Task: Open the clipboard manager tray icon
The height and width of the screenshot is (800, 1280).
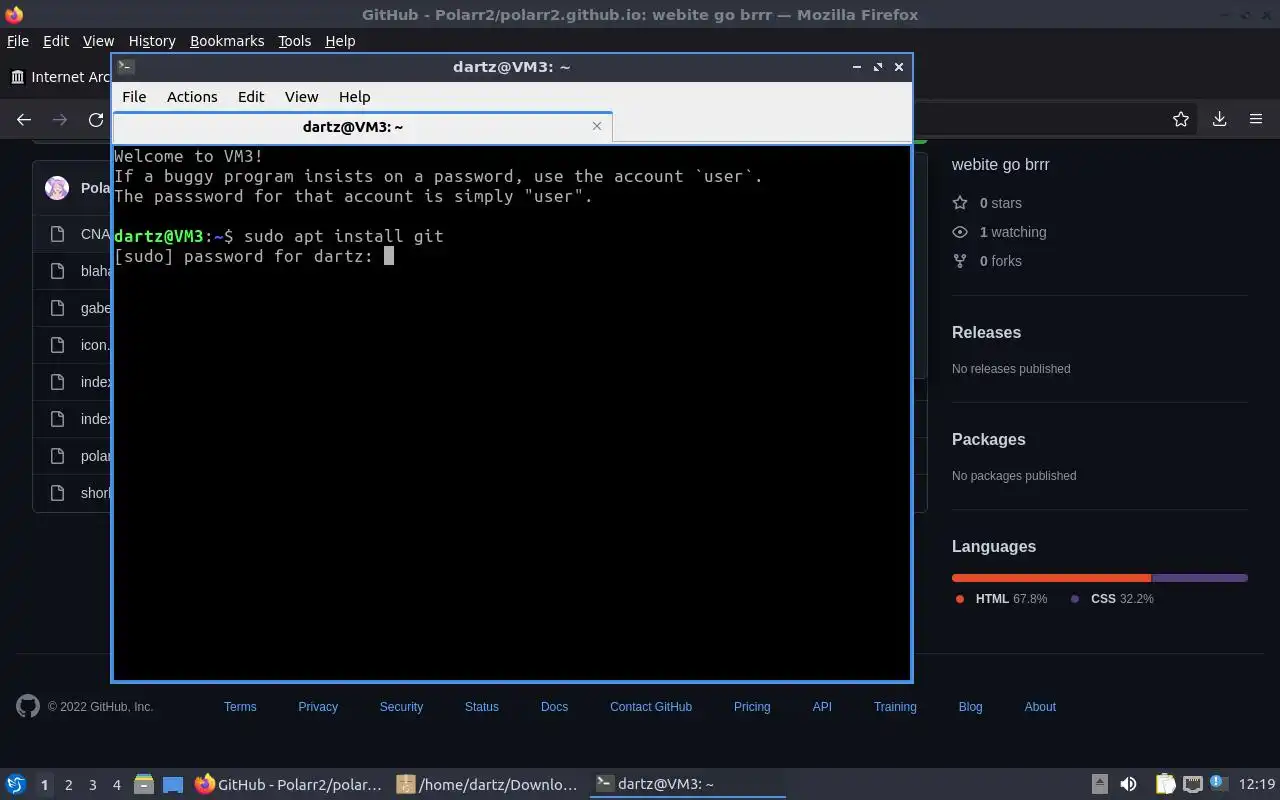Action: point(1166,784)
